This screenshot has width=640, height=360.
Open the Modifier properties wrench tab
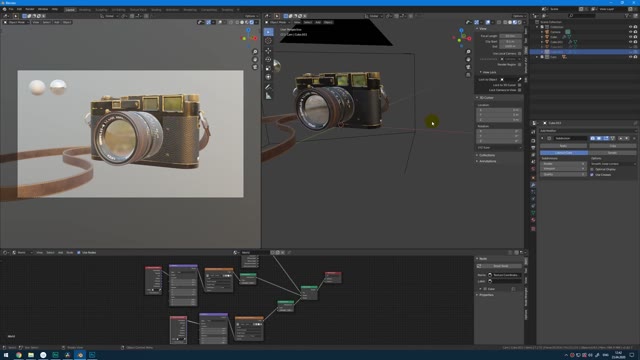[533, 185]
